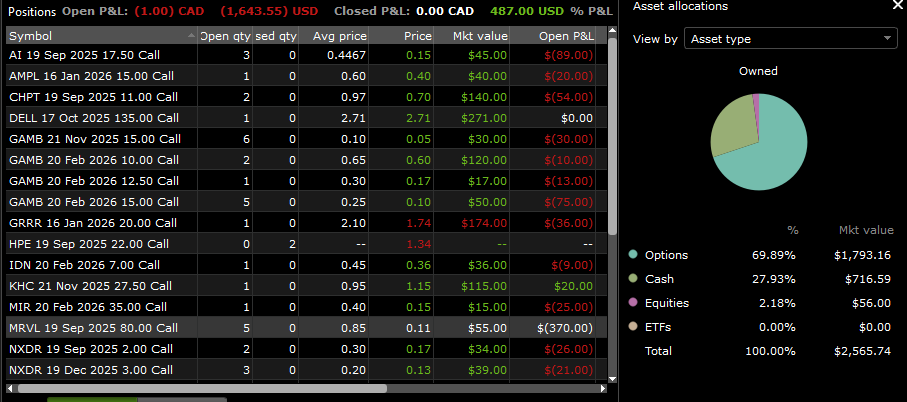Click Cash percentage 27.93%
This screenshot has height=402, width=907.
click(775, 279)
